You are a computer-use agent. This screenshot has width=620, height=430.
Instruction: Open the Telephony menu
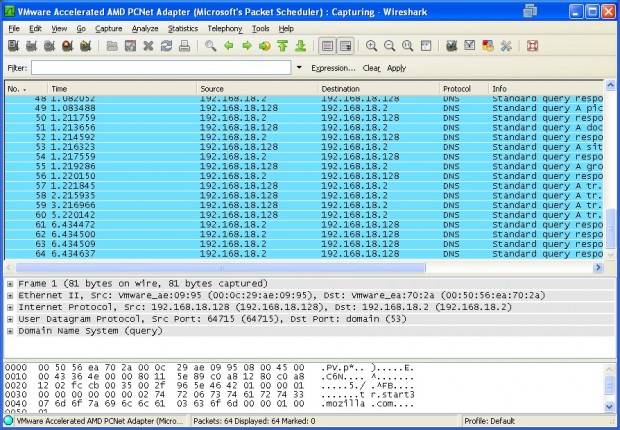pyautogui.click(x=225, y=28)
